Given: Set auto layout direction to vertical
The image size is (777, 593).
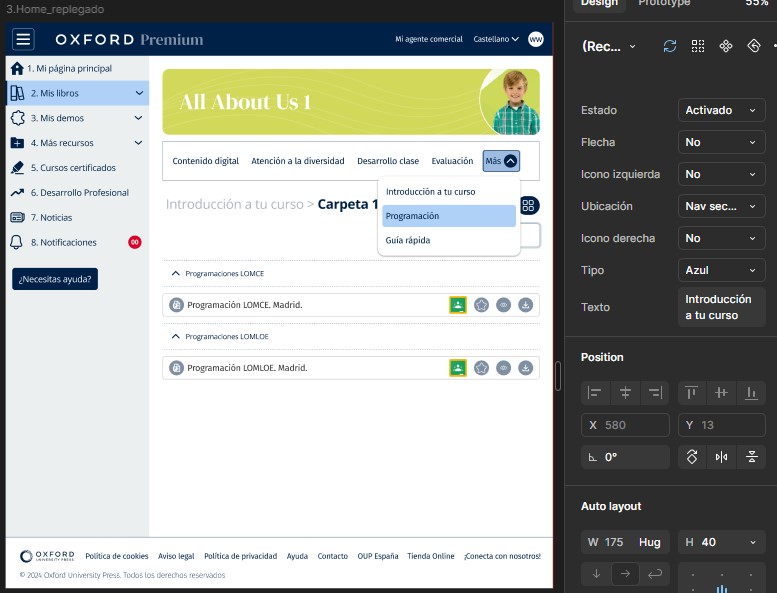Looking at the screenshot, I should (x=596, y=574).
